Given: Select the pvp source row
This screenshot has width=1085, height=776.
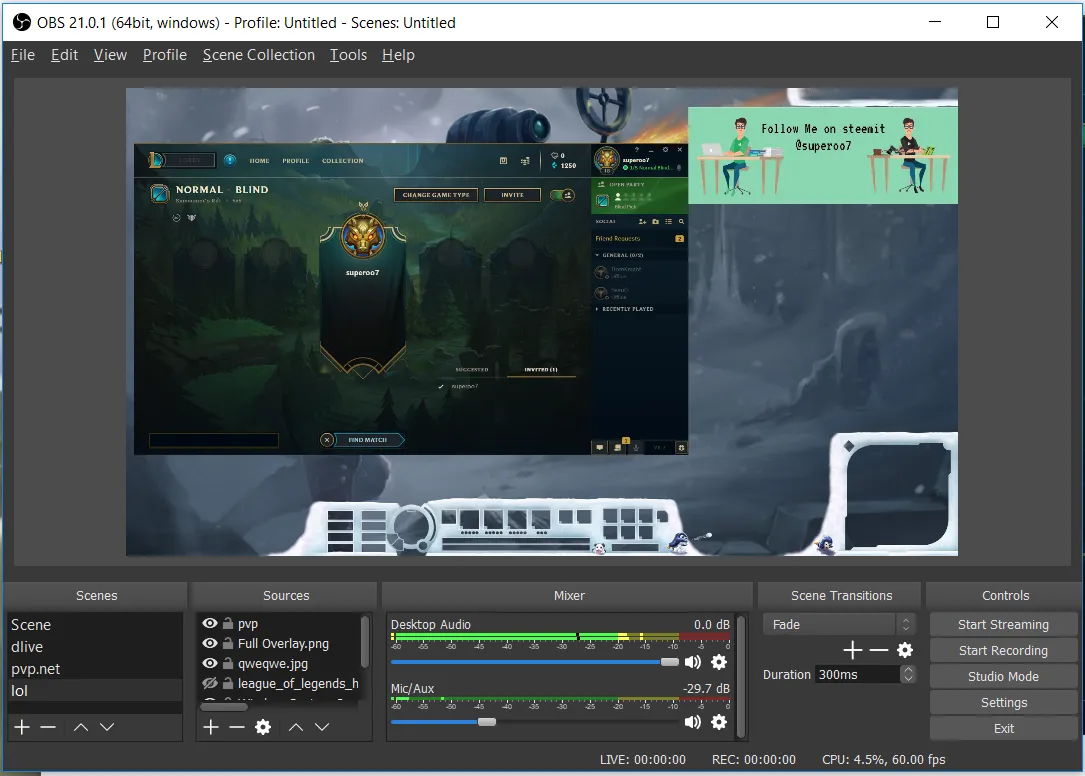Looking at the screenshot, I should point(280,623).
